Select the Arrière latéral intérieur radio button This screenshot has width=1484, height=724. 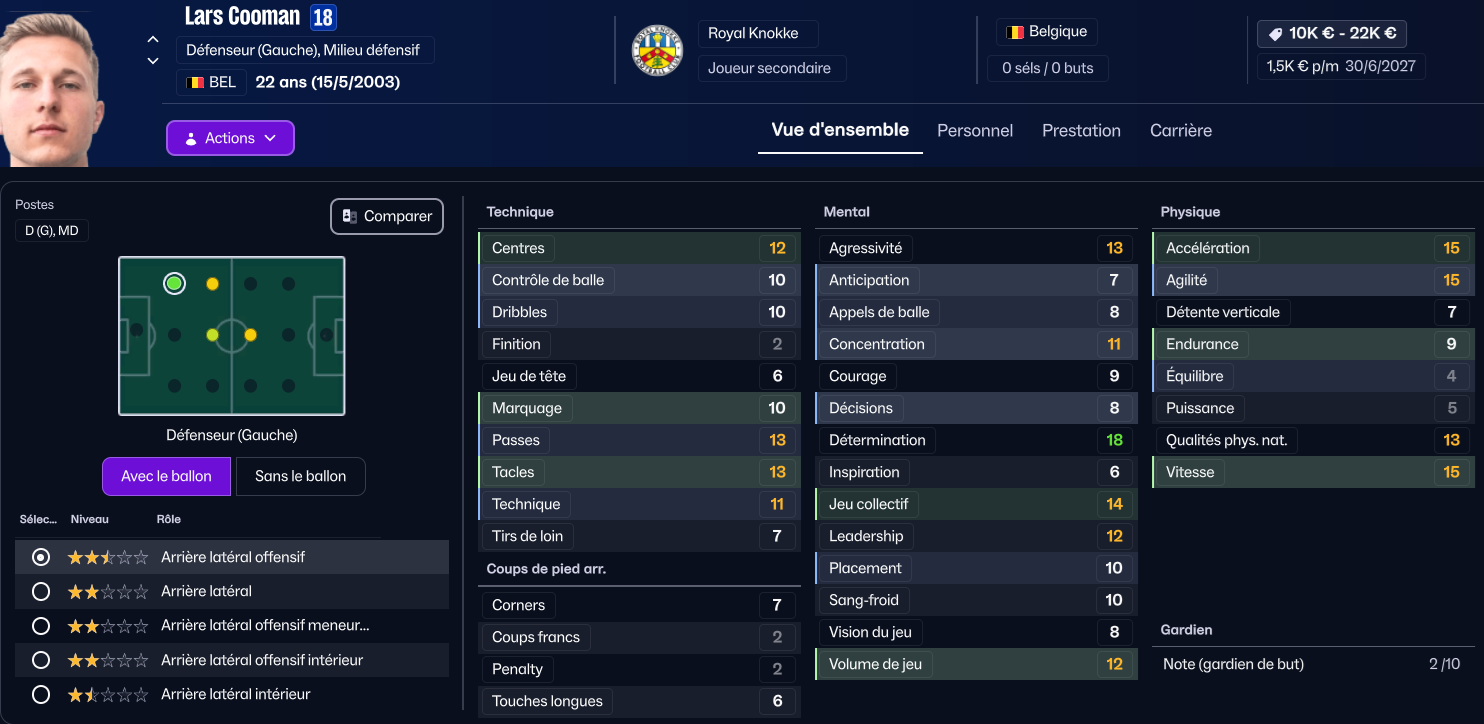pos(41,694)
